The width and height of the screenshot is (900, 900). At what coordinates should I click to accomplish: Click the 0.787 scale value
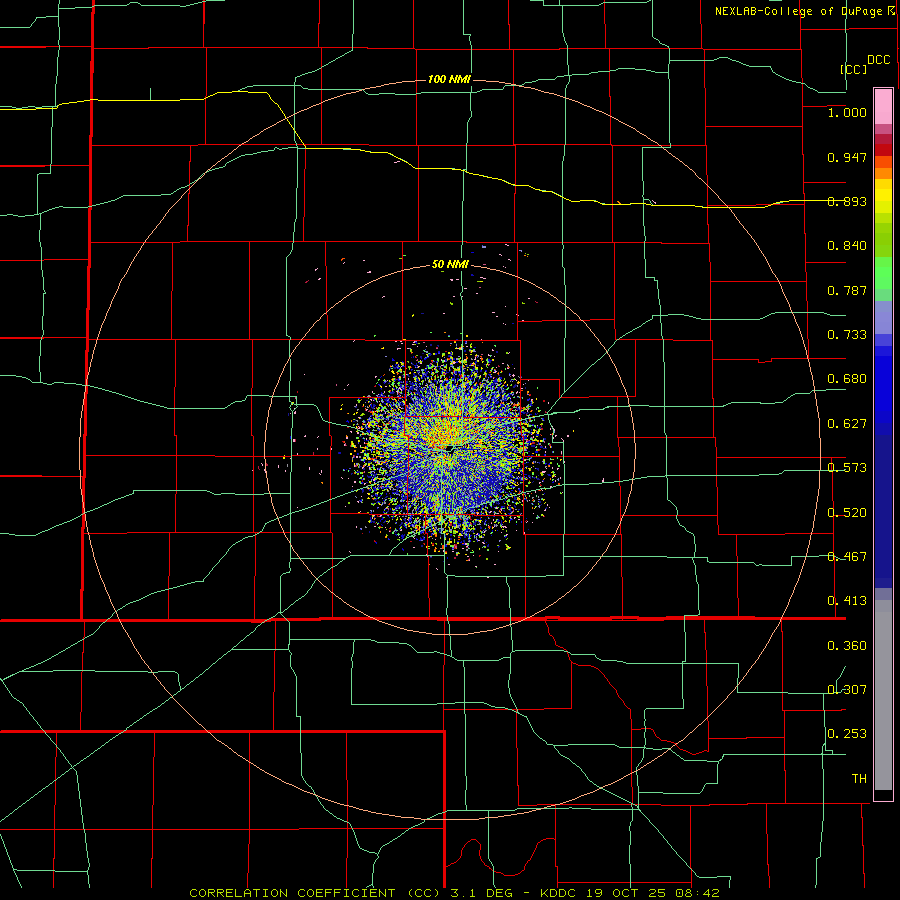[x=847, y=290]
